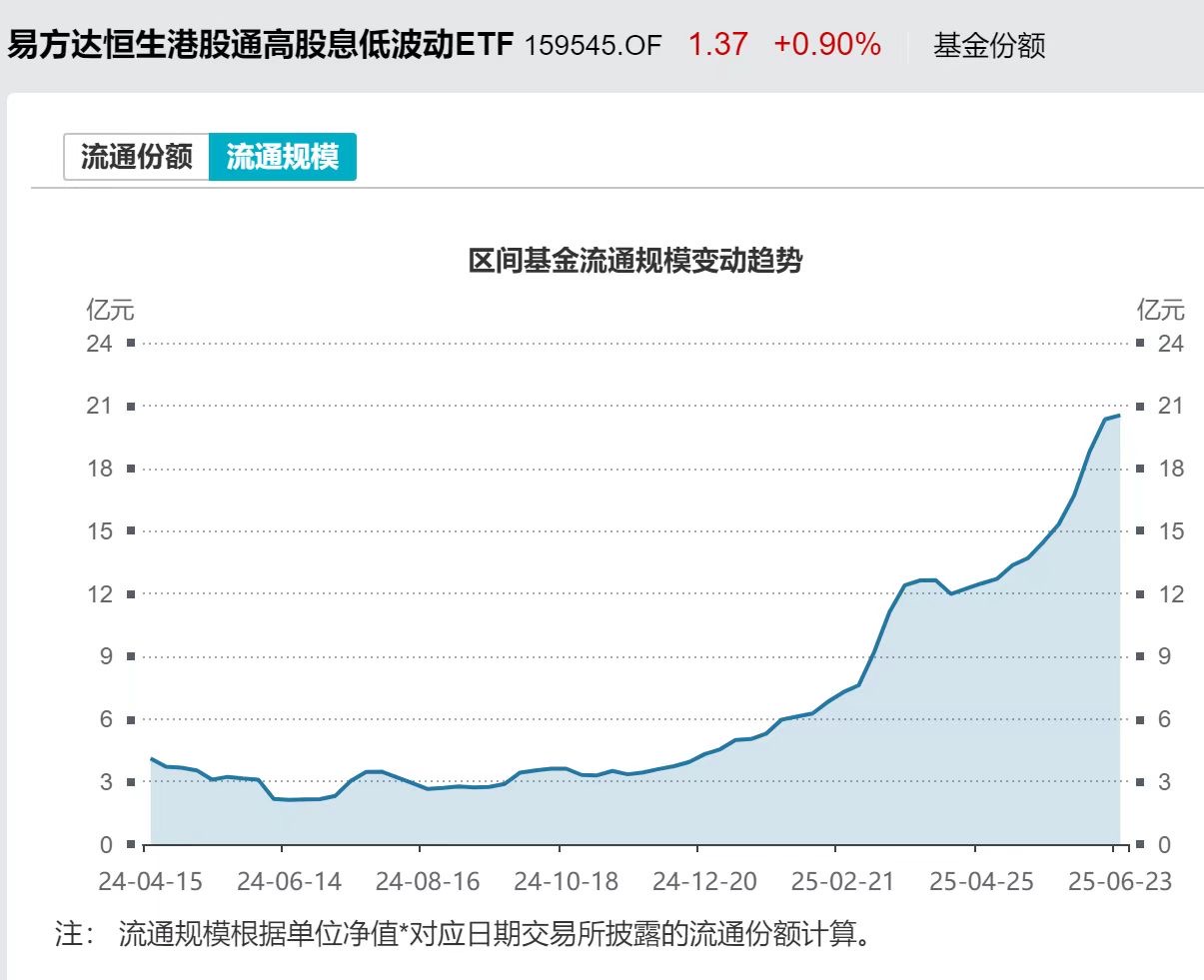Click the left y-axis unit label 亿元
1204x980 pixels.
tap(110, 310)
